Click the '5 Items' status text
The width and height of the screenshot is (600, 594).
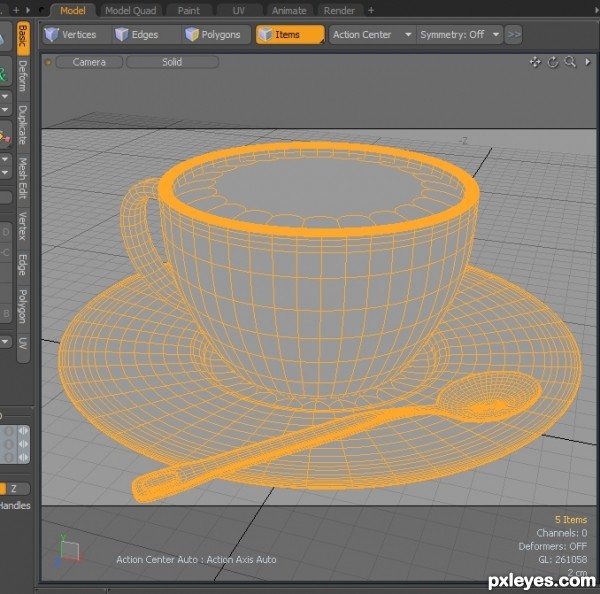571,520
